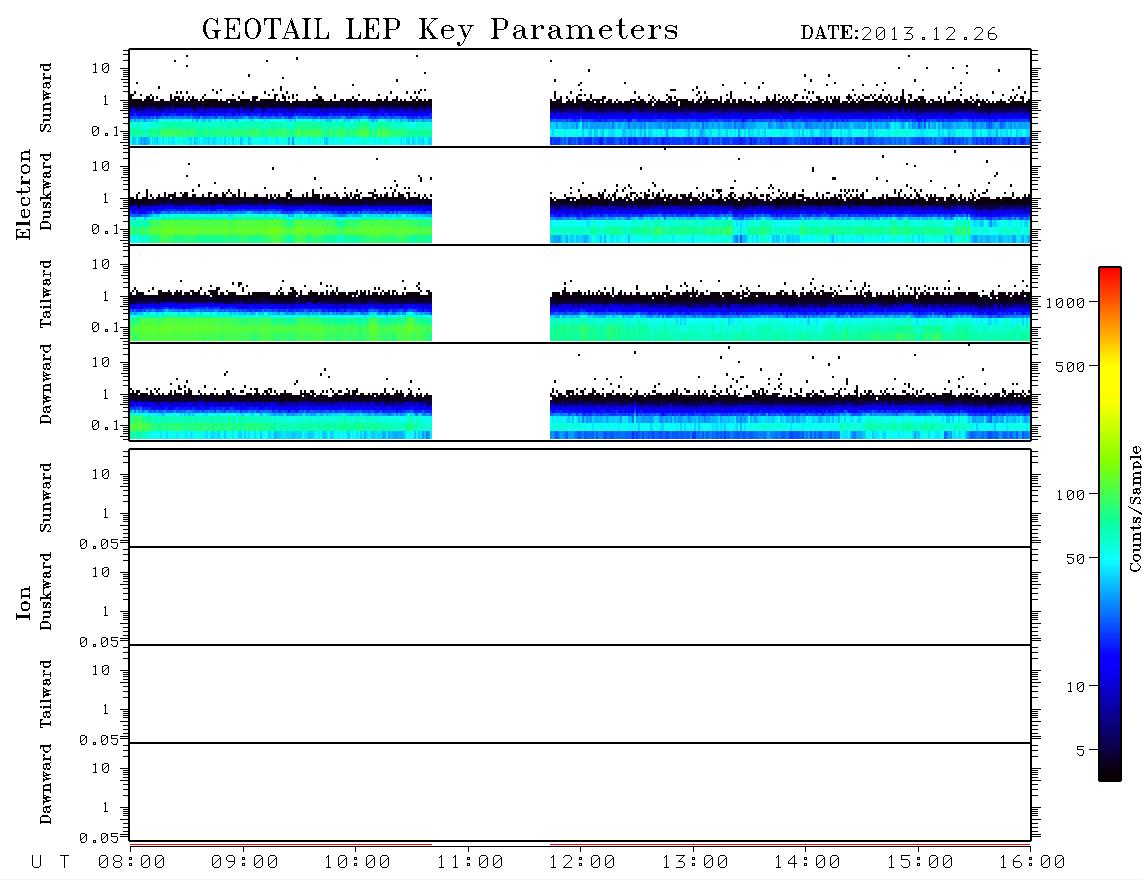1142x880 pixels.
Task: Click the 10 colorbar tick label
Action: point(1075,687)
